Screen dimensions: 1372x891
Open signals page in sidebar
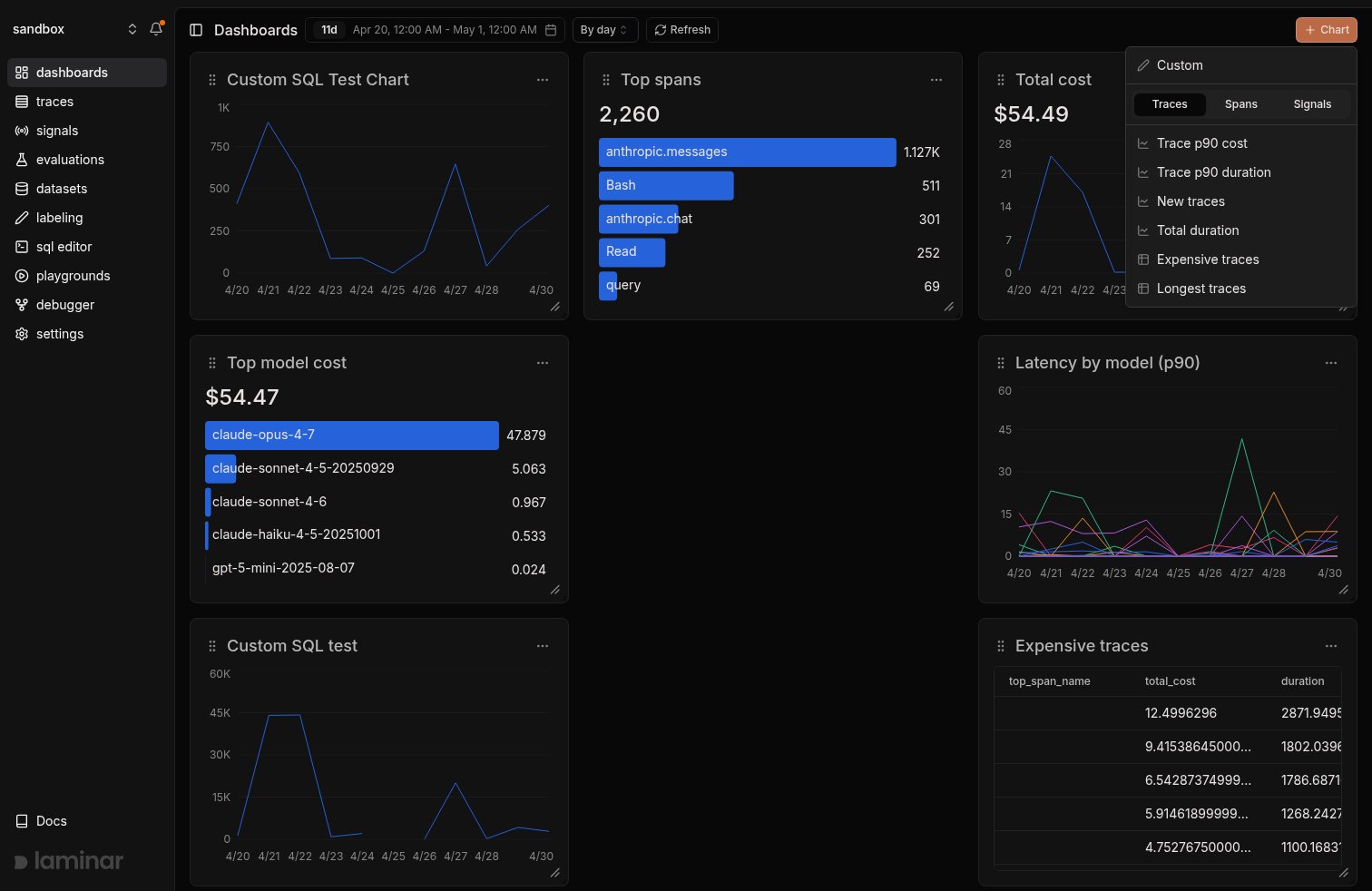coord(87,131)
